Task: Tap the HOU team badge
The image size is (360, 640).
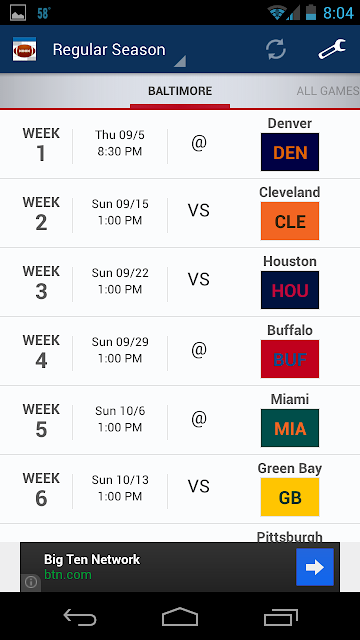Action: click(x=290, y=290)
